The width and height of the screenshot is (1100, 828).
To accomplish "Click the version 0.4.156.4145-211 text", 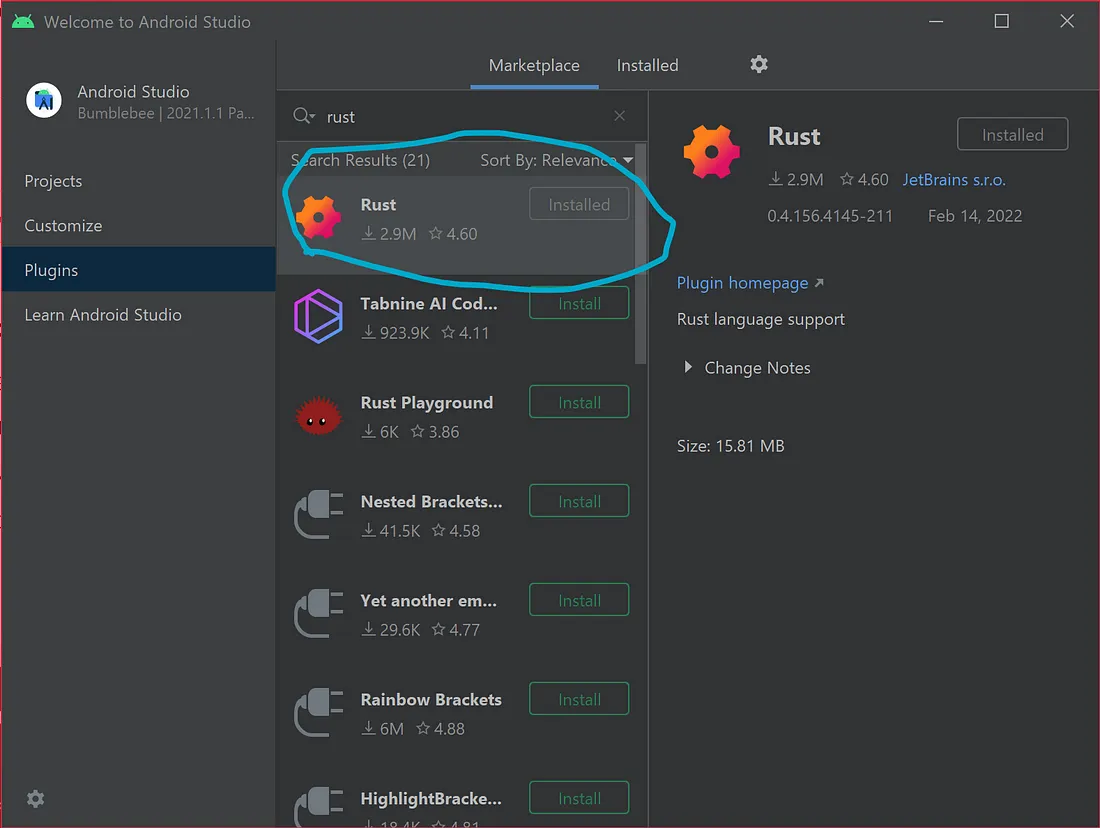I will click(x=829, y=215).
